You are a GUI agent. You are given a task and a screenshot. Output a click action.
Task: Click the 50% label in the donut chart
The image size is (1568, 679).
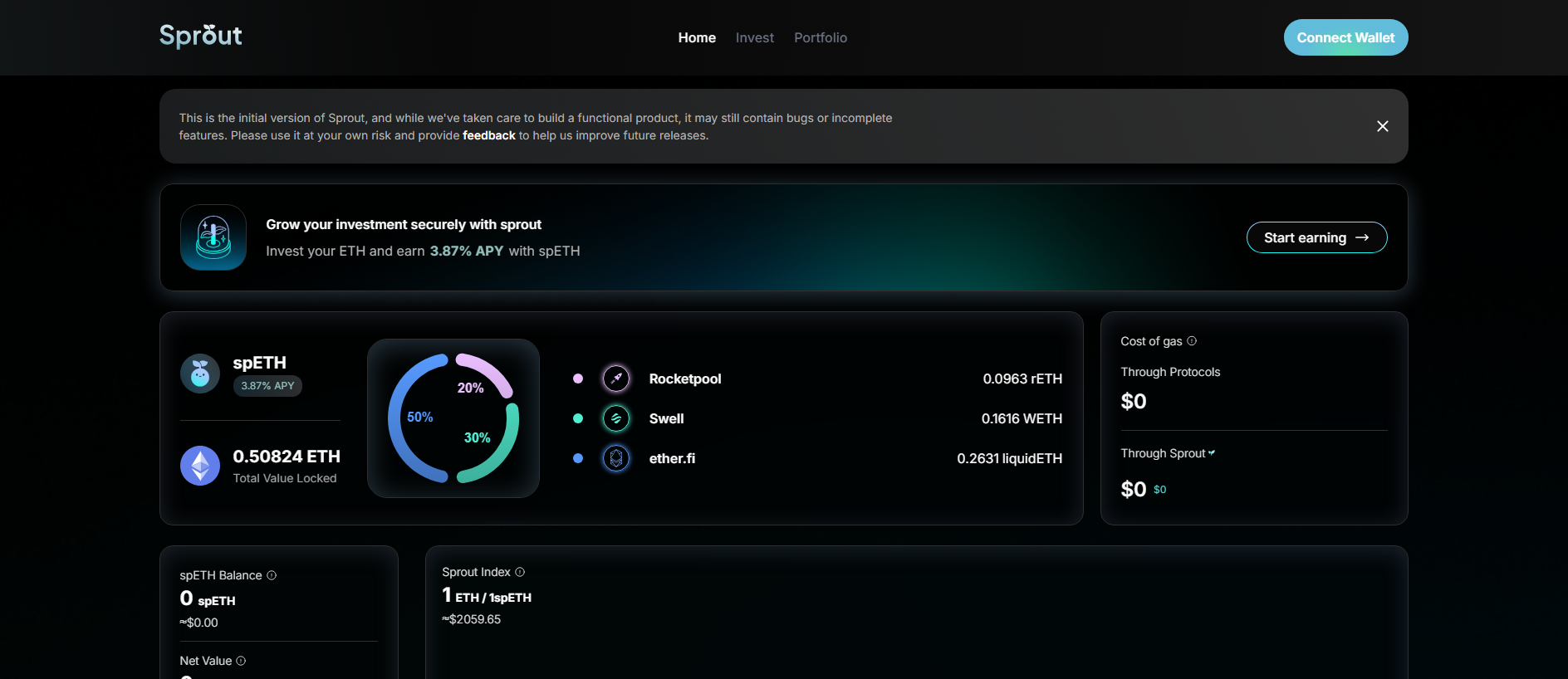(x=420, y=417)
